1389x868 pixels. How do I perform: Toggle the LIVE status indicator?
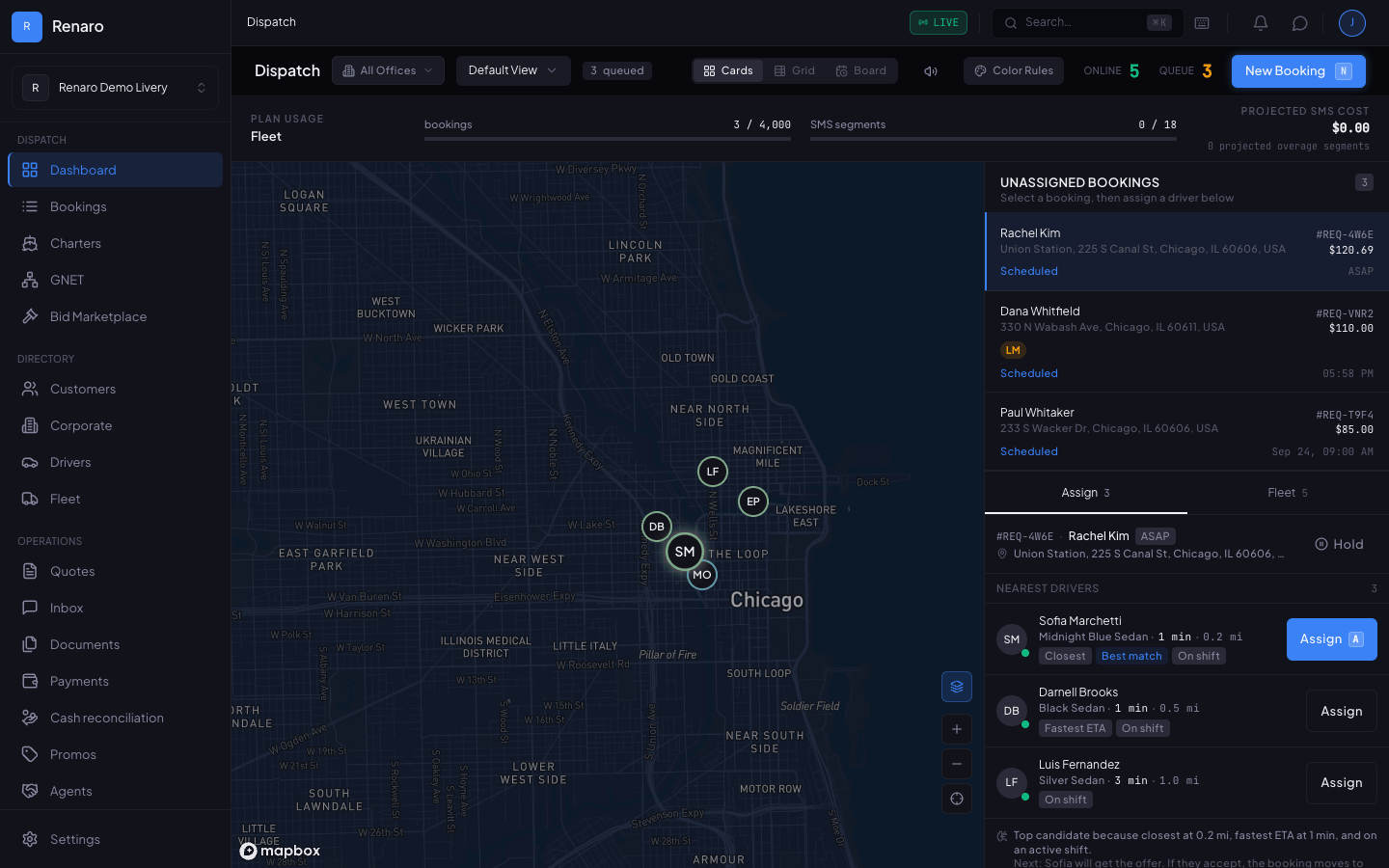pyautogui.click(x=939, y=22)
